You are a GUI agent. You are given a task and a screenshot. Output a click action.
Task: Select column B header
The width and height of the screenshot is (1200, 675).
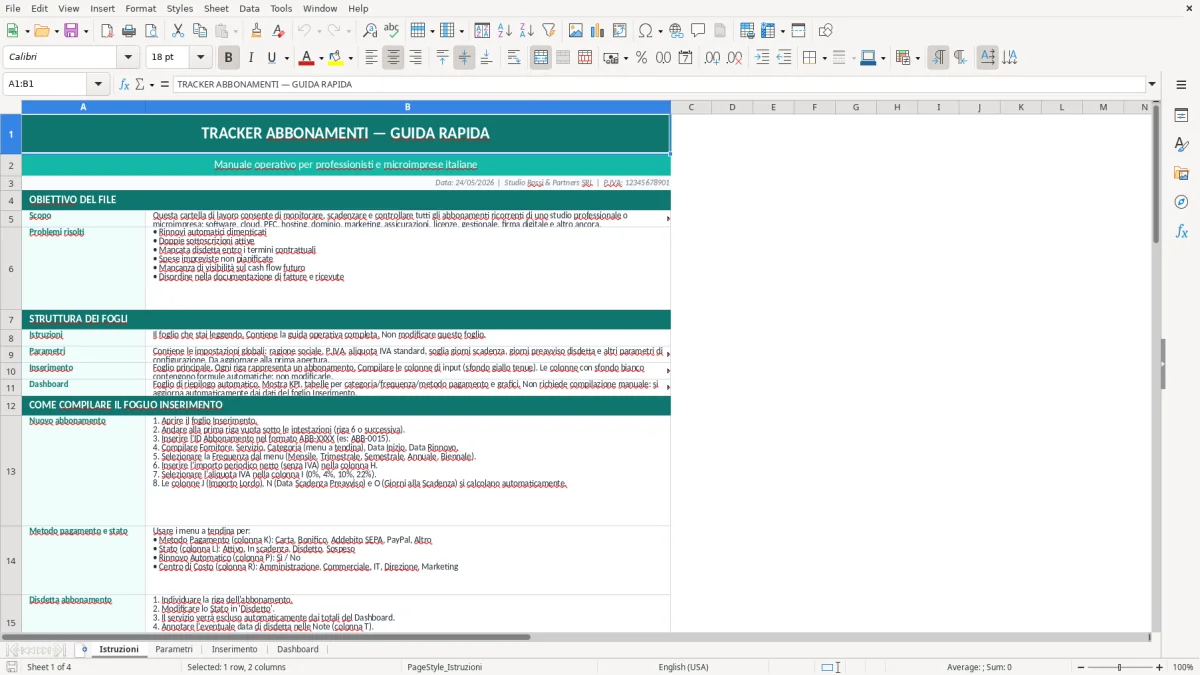(408, 107)
